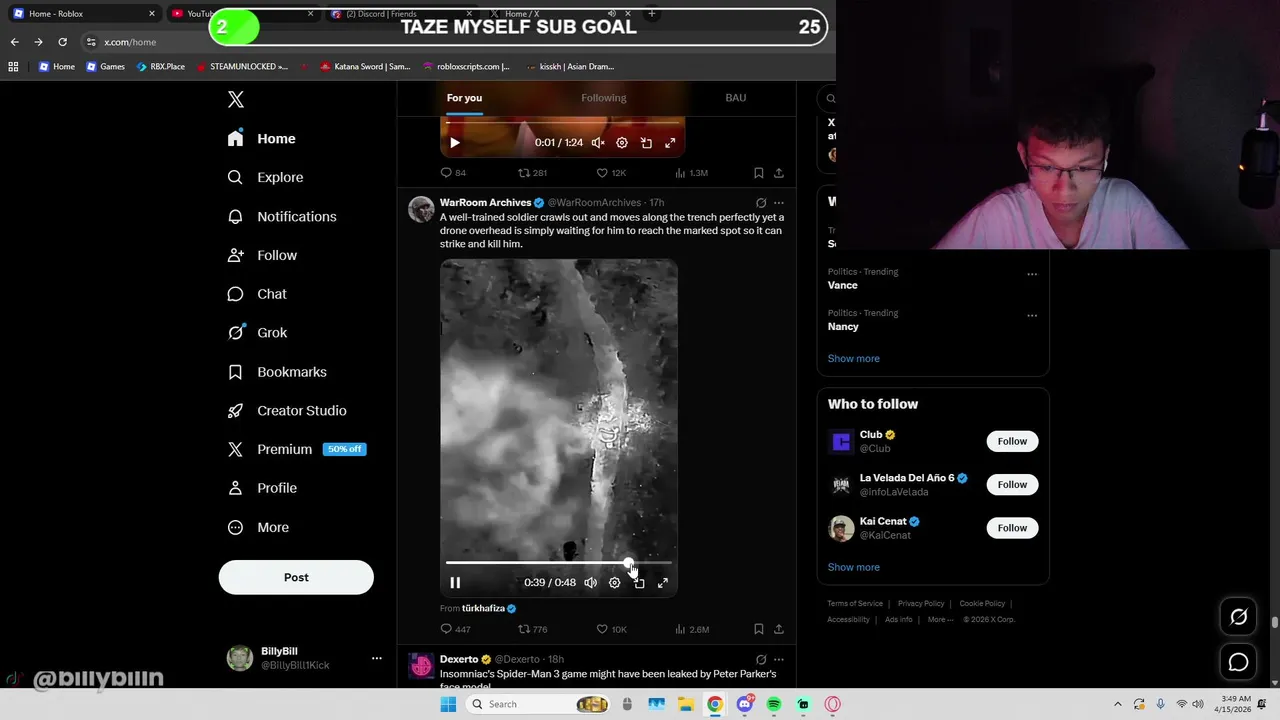Image resolution: width=1280 pixels, height=720 pixels.
Task: Open more options on WarRoom Archives post
Action: [x=779, y=203]
